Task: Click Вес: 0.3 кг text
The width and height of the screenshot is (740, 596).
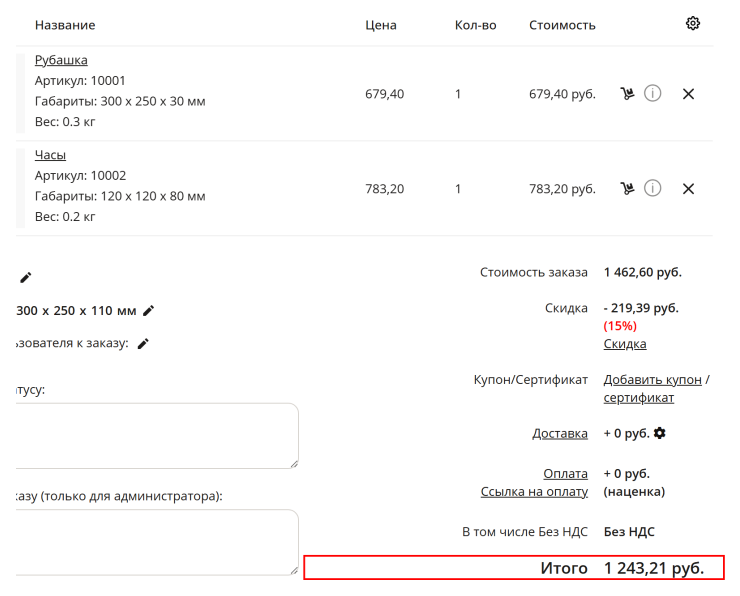Action: (65, 122)
